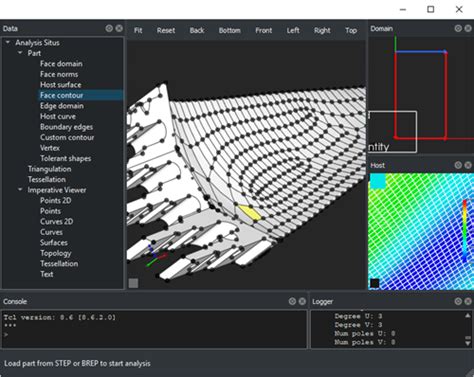Undock the Host panel

(458, 165)
